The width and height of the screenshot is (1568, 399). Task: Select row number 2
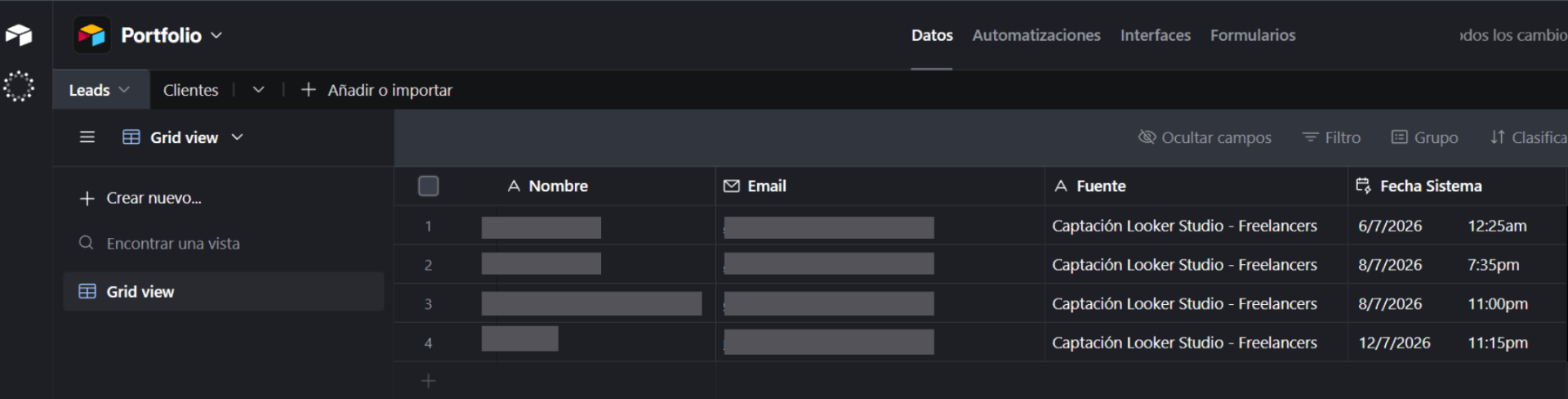point(428,266)
